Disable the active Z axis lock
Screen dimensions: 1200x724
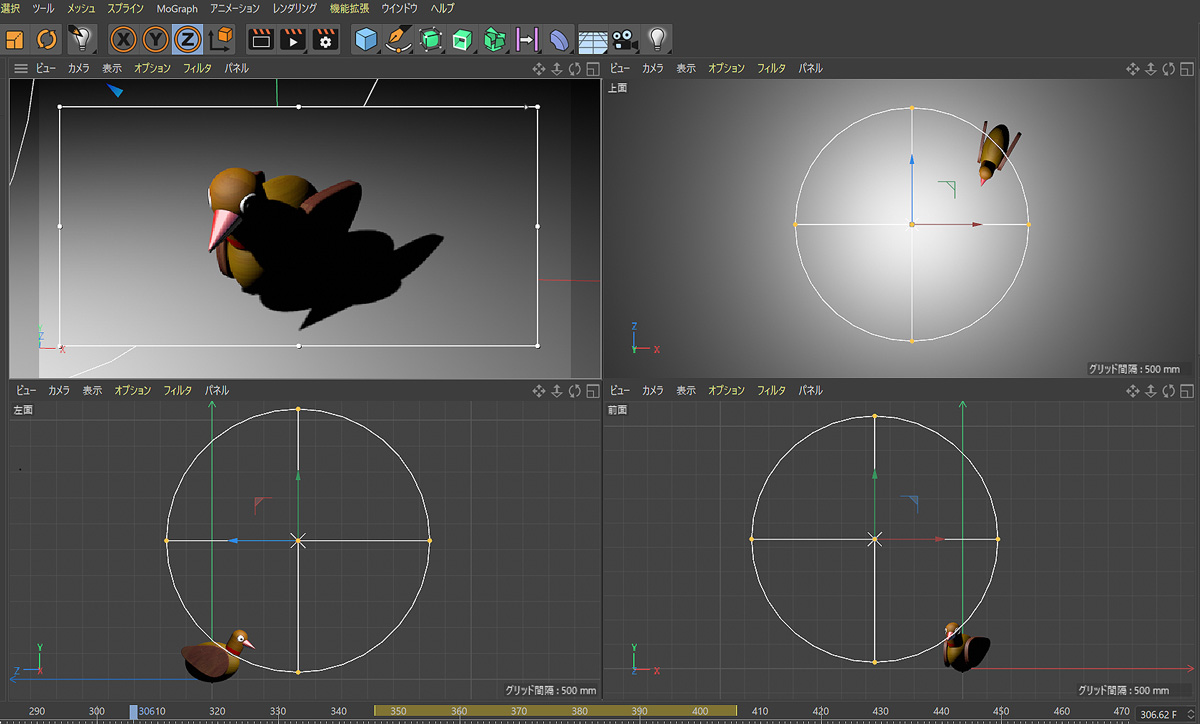[187, 39]
